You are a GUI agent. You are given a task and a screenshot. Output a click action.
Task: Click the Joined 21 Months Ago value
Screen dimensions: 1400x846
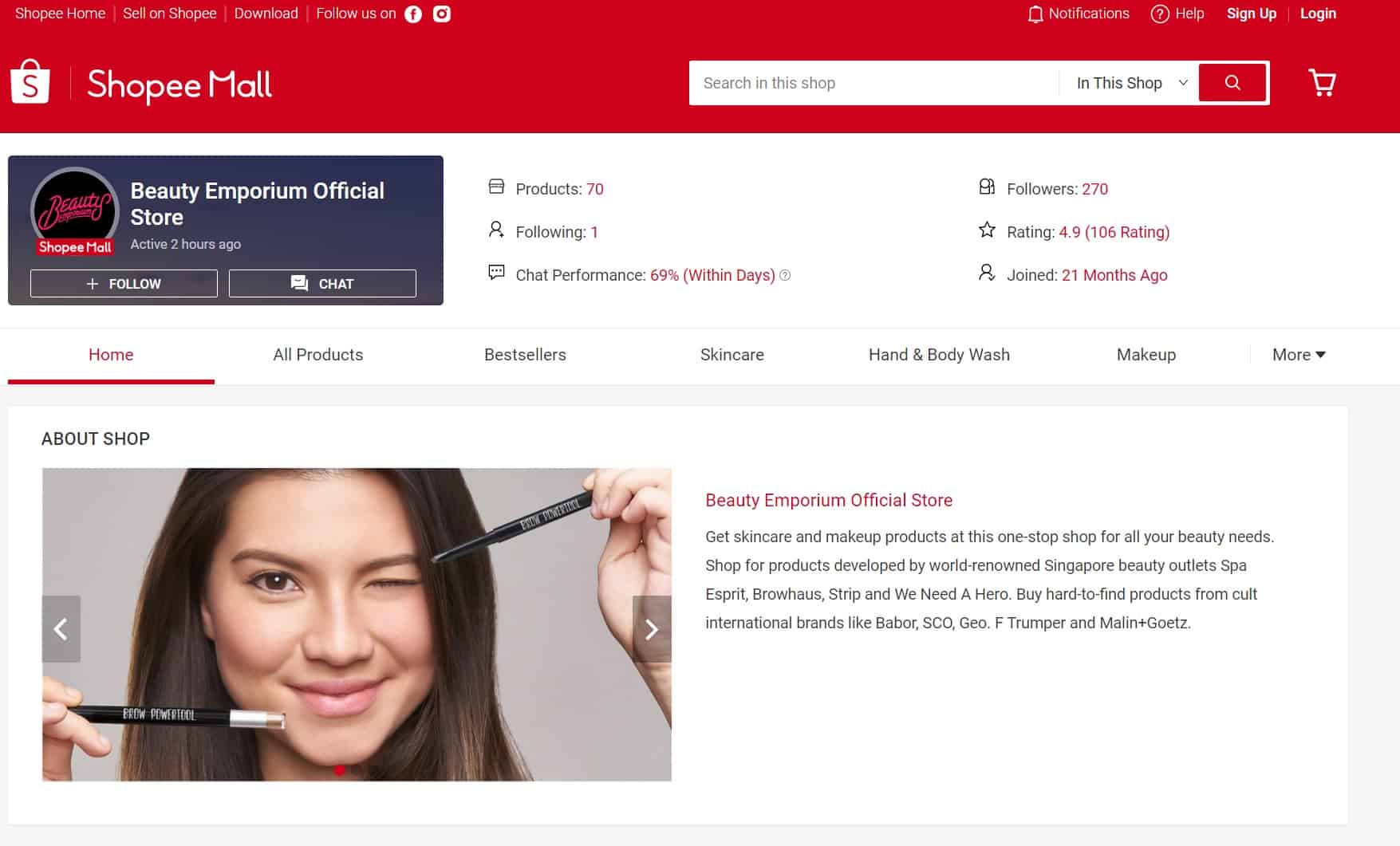click(x=1114, y=275)
